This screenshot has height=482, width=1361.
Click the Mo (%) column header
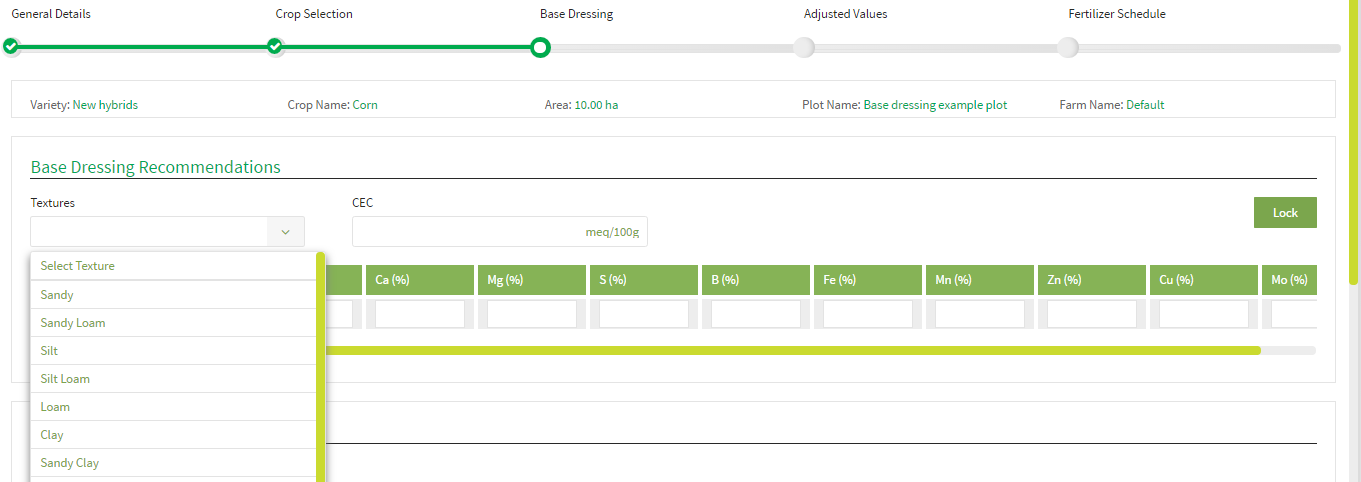coord(1290,280)
